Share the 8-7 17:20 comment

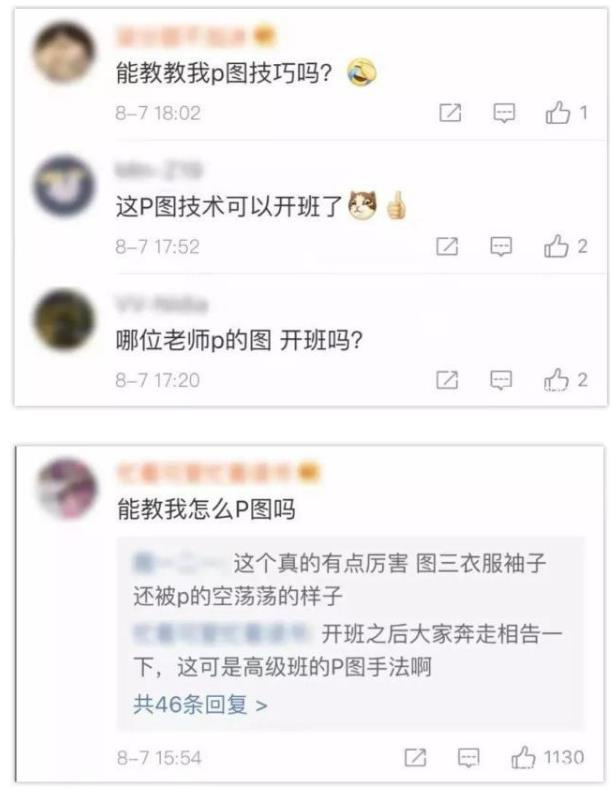(x=447, y=379)
